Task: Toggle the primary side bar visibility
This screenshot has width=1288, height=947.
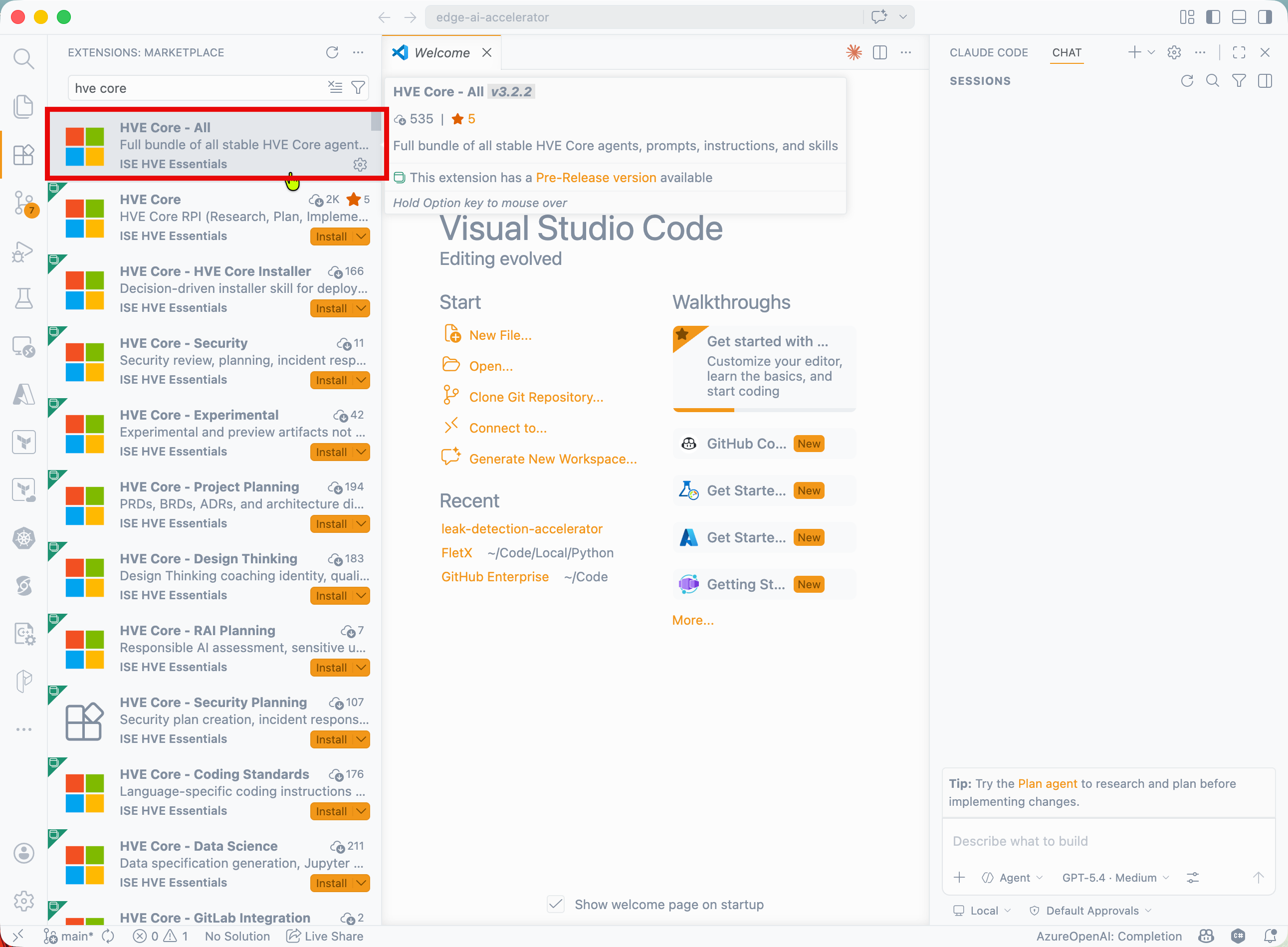Action: pyautogui.click(x=1213, y=17)
